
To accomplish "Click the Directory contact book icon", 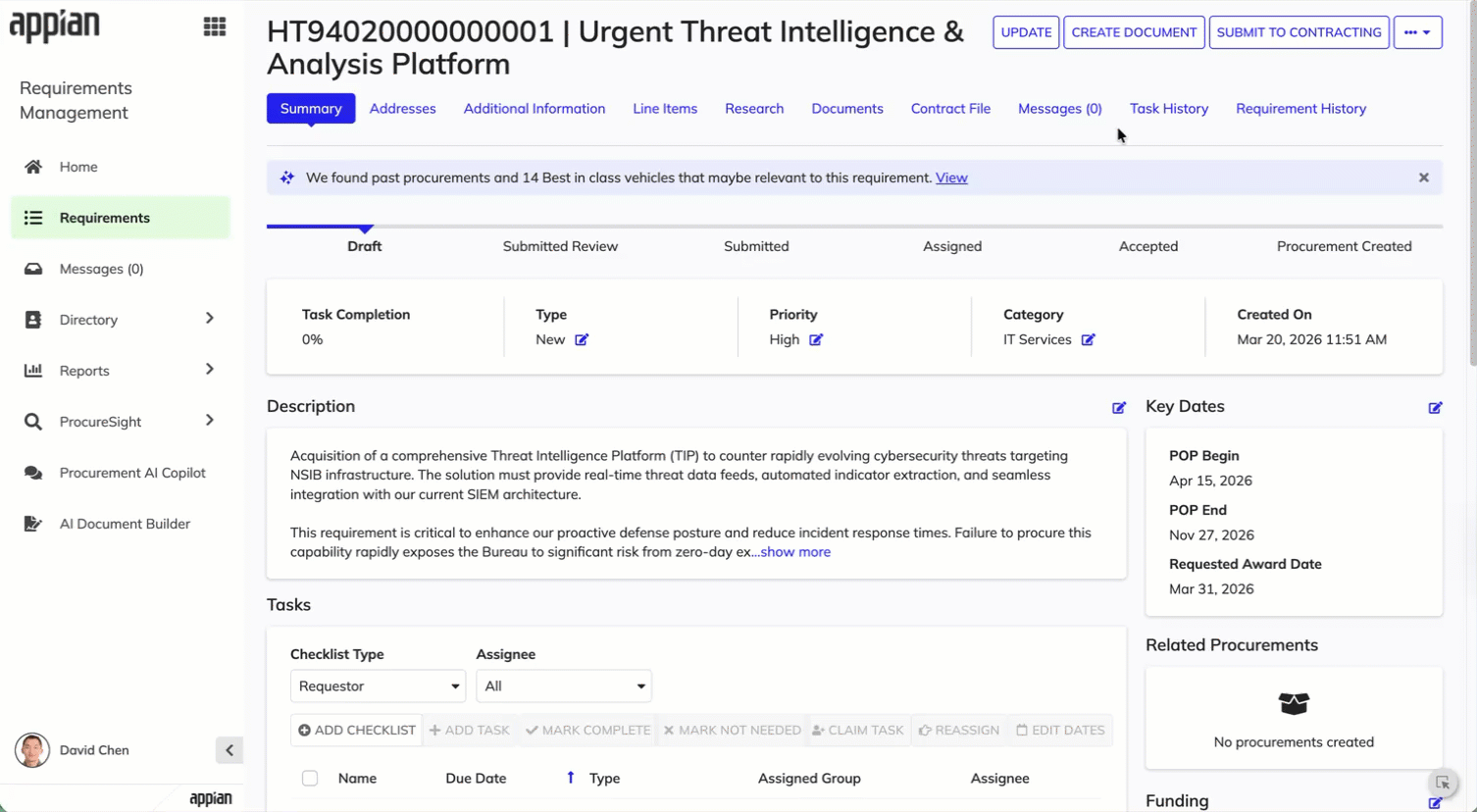I will pos(33,320).
